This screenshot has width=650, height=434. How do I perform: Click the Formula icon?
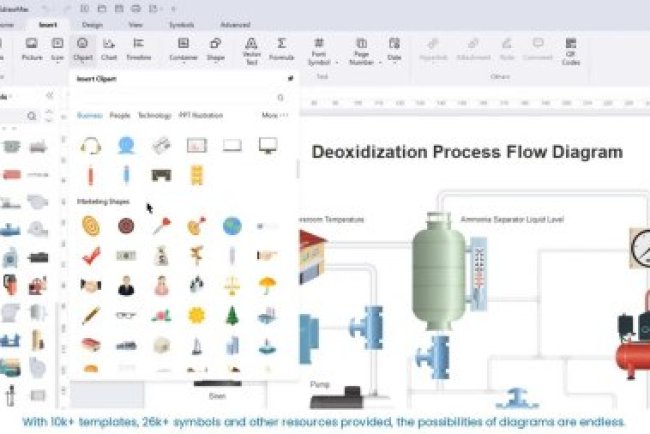point(282,48)
